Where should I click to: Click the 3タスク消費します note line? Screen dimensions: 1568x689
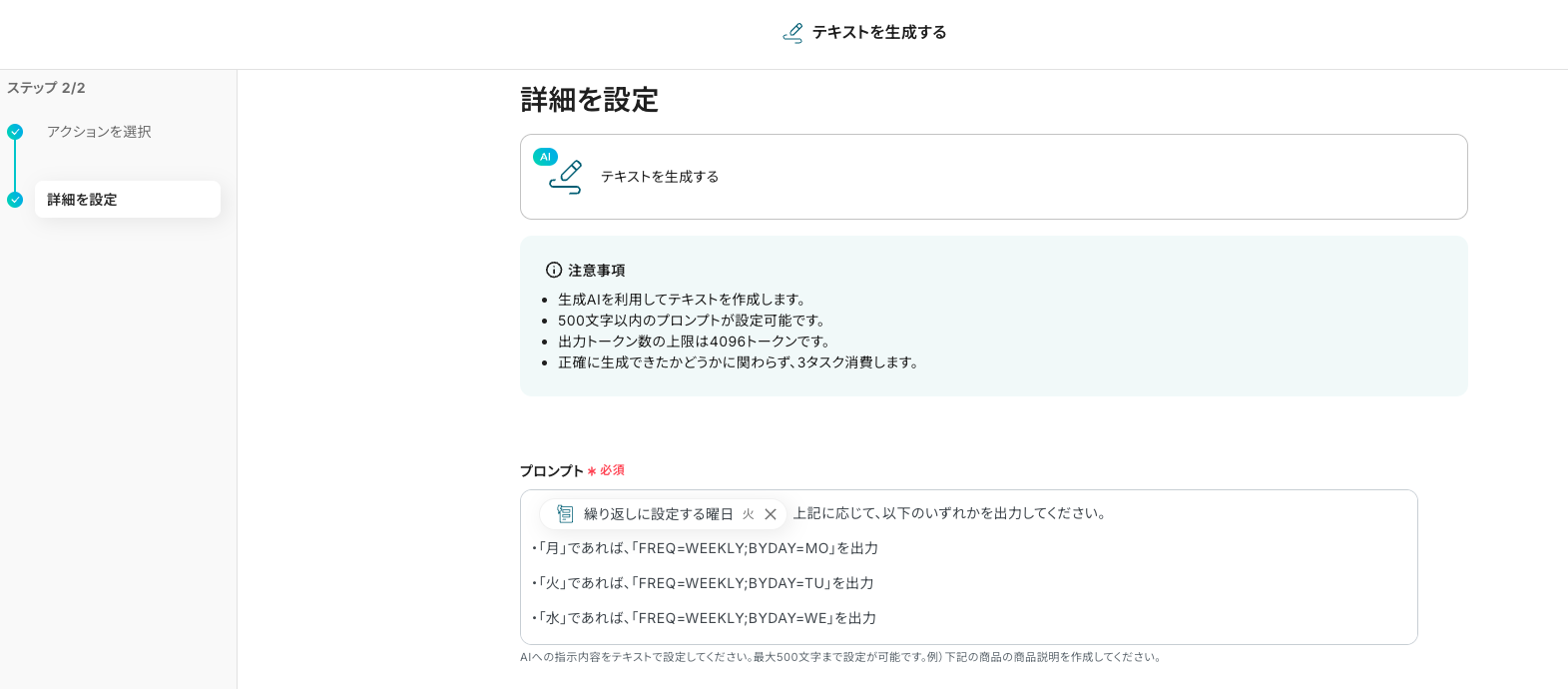[x=739, y=362]
